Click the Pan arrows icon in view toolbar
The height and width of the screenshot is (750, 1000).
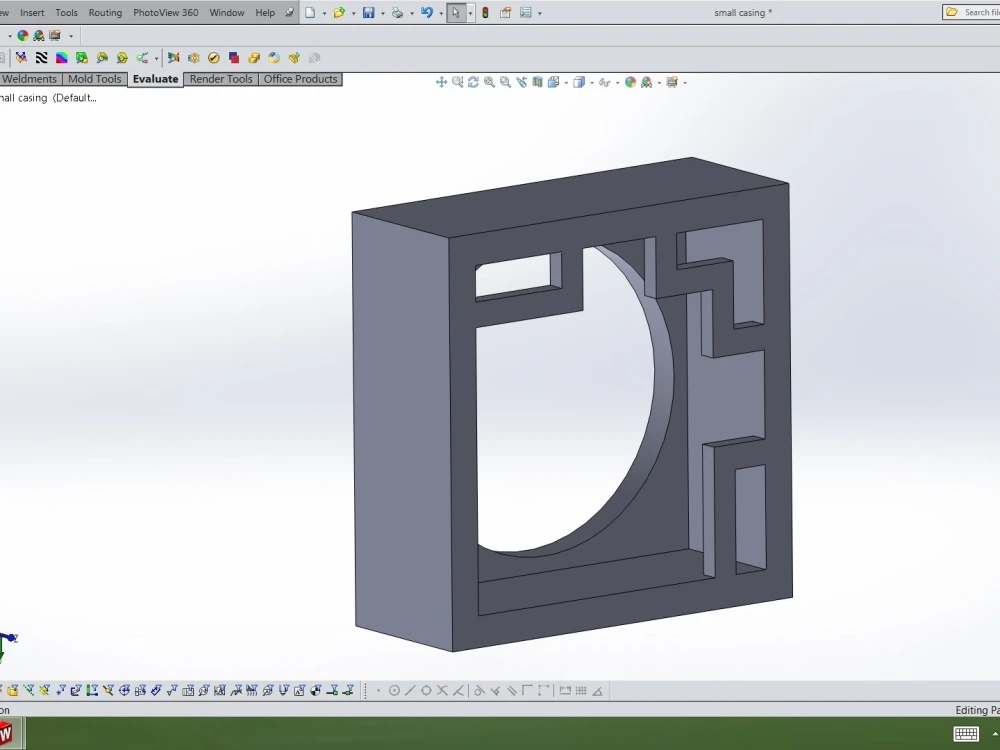441,82
